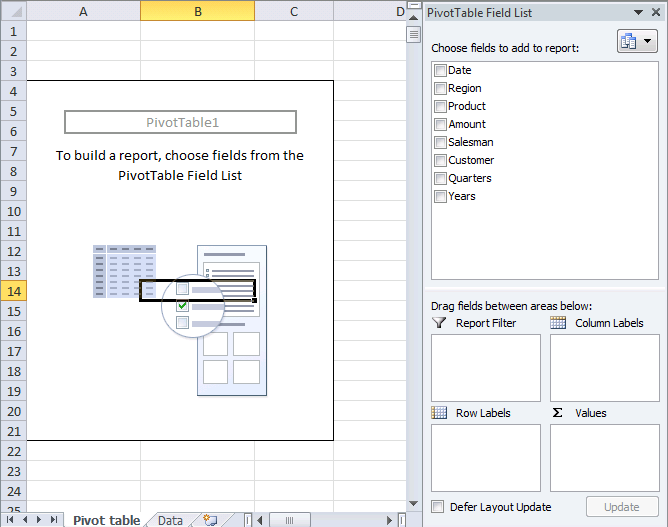This screenshot has width=668, height=527.
Task: Go to first sheet tab navigation arrow
Action: coord(10,520)
